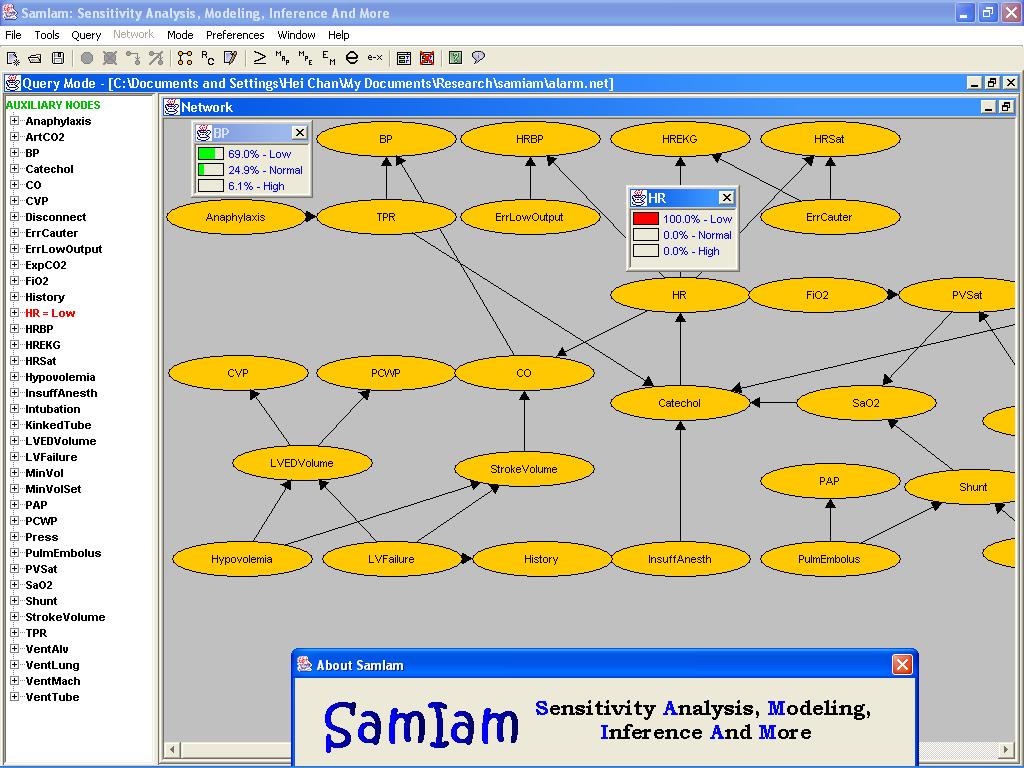Screen dimensions: 1024x768
Task: Select the InsuffAnesth tree item label
Action: coord(61,393)
